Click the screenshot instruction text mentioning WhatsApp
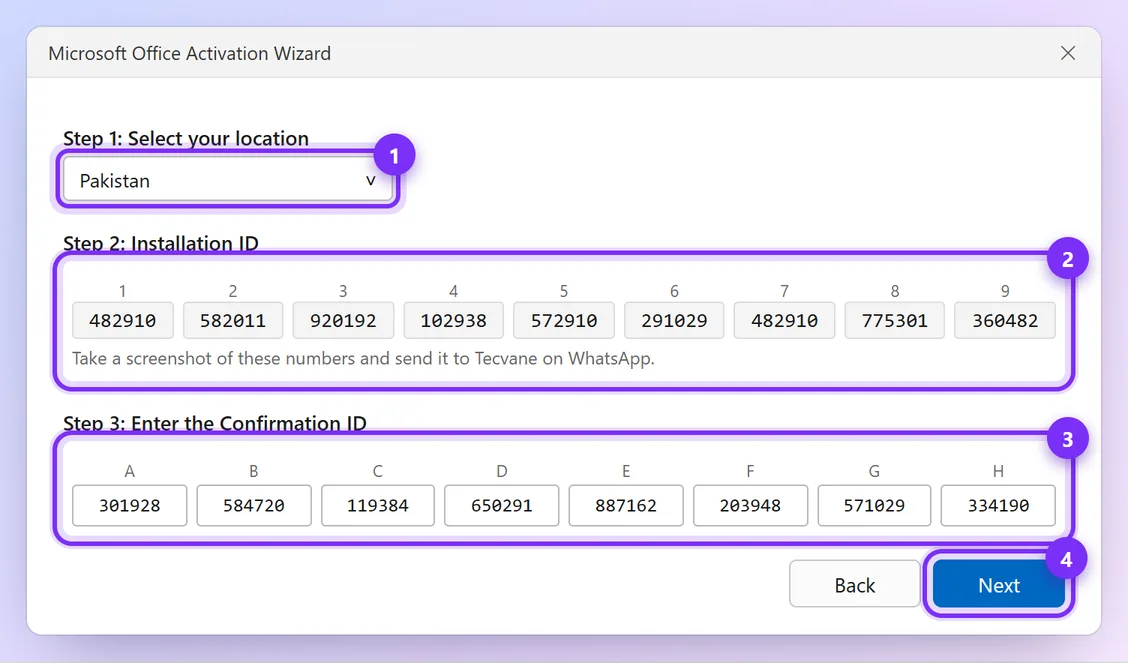 pos(363,358)
